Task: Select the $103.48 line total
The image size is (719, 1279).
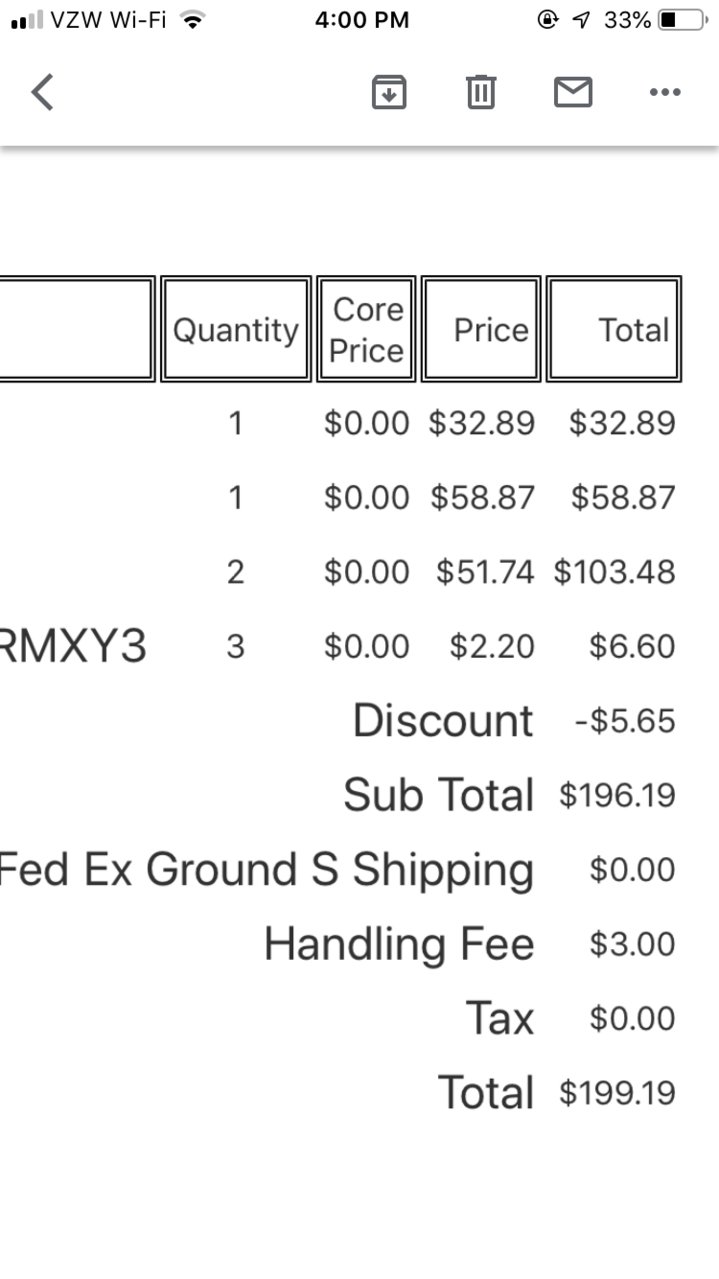Action: (615, 572)
